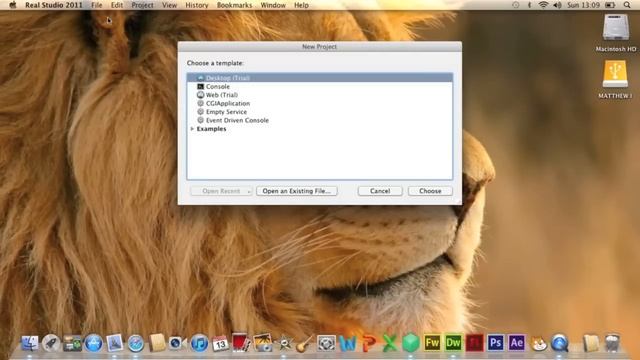Click the Sun 13:09 clock

tap(584, 5)
